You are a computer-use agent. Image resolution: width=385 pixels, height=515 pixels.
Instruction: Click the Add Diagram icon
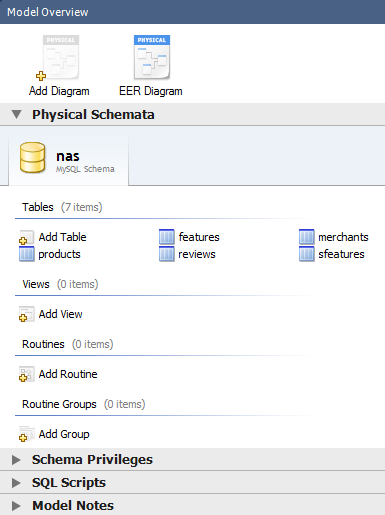[58, 57]
